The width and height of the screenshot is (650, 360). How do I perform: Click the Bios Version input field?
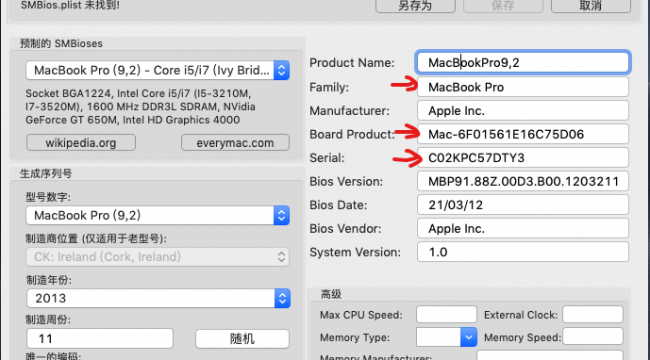point(523,181)
